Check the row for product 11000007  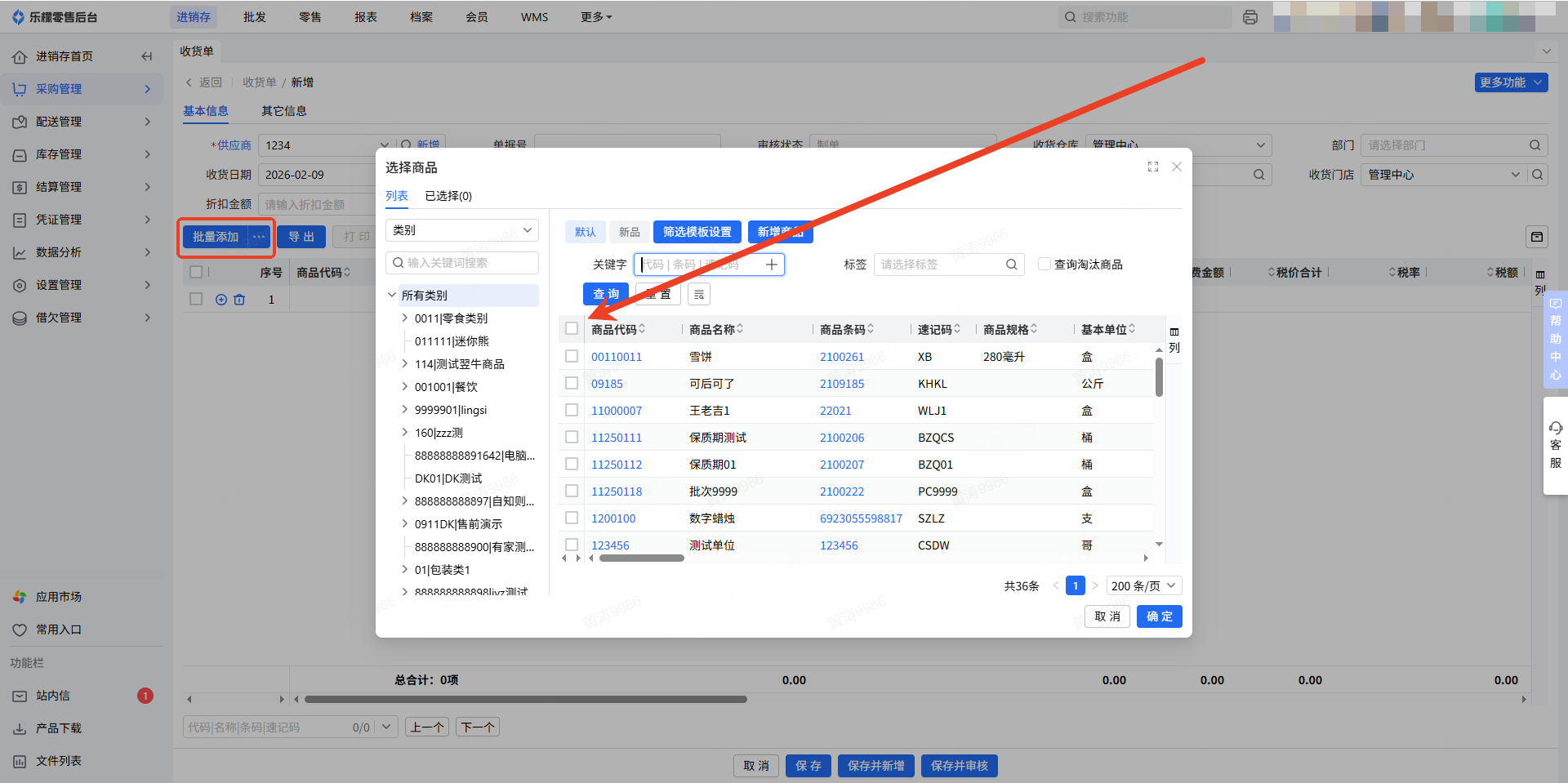[572, 410]
